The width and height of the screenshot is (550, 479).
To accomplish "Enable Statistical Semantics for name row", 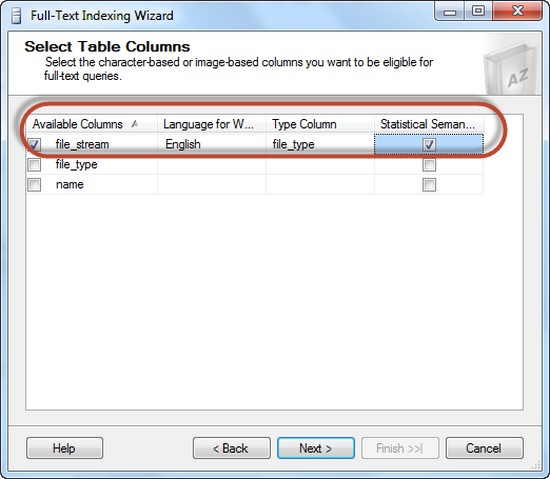I will pos(429,185).
